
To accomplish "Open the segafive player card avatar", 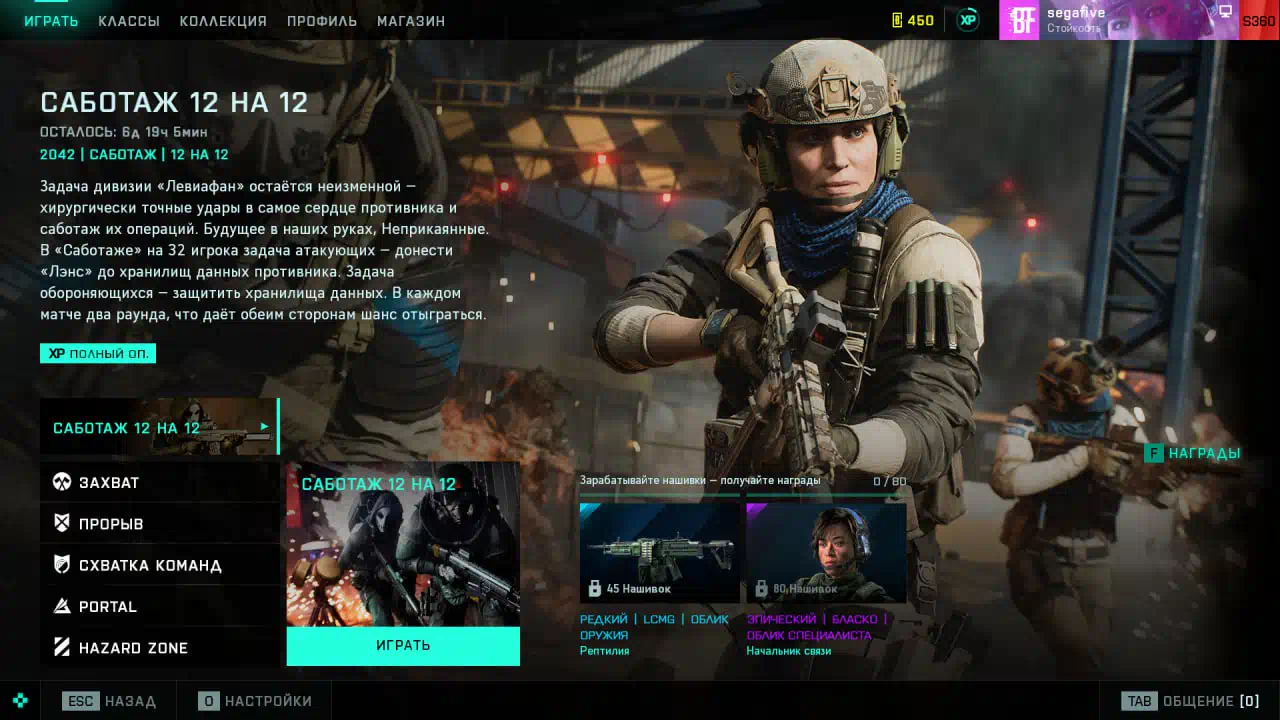I will coord(1022,20).
